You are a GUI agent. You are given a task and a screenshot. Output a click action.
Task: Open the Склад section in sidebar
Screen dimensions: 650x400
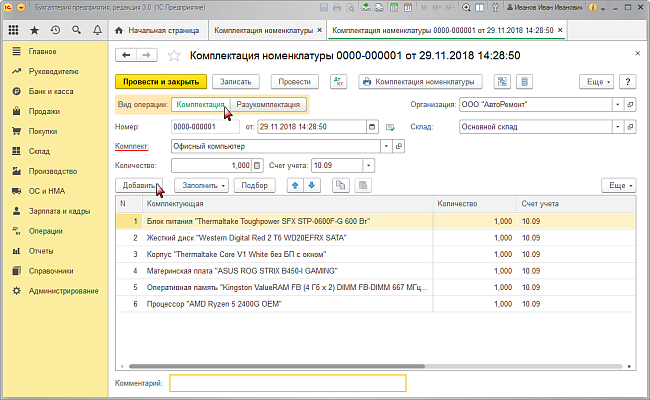coord(40,150)
